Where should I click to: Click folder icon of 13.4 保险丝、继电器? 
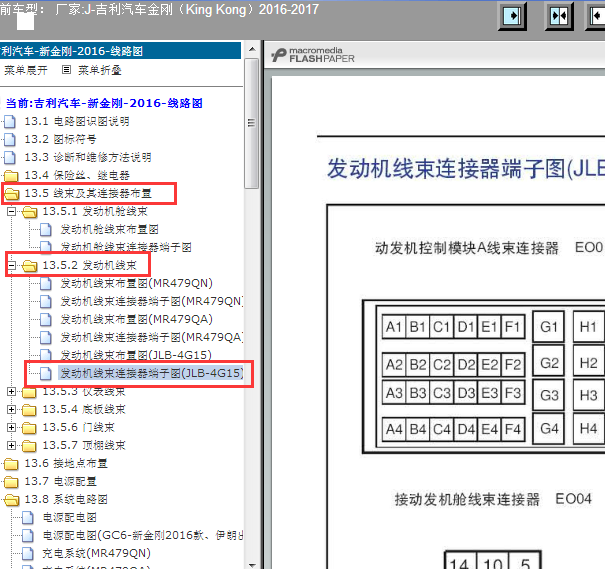coord(11,176)
